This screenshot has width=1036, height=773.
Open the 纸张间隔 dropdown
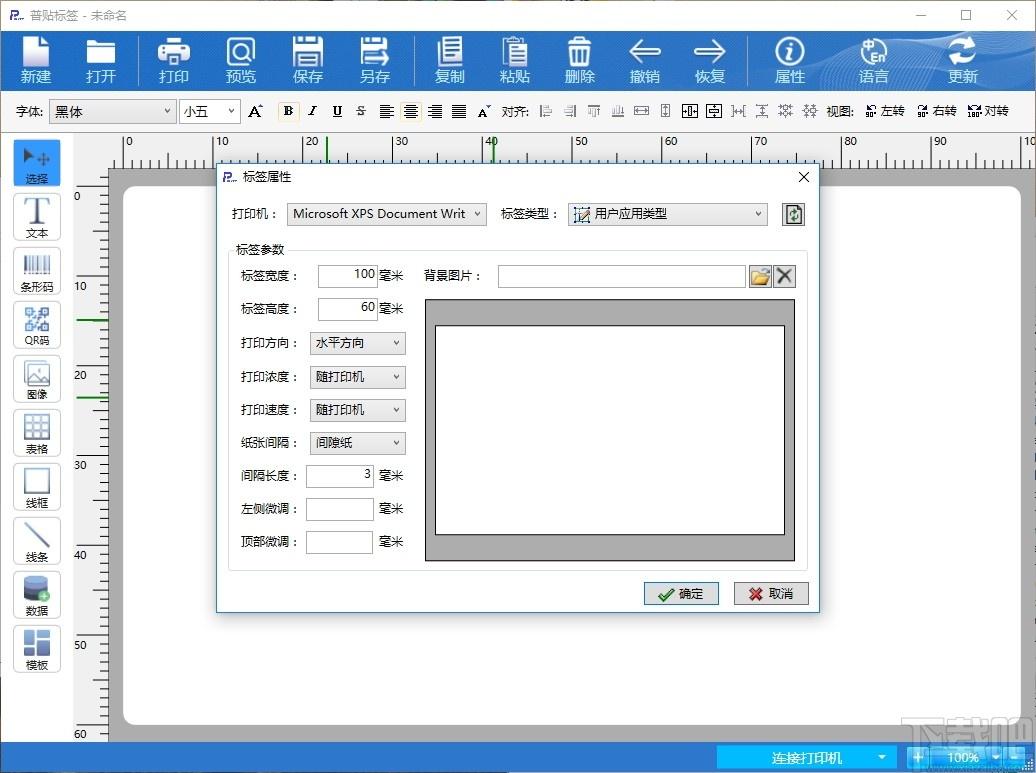357,443
